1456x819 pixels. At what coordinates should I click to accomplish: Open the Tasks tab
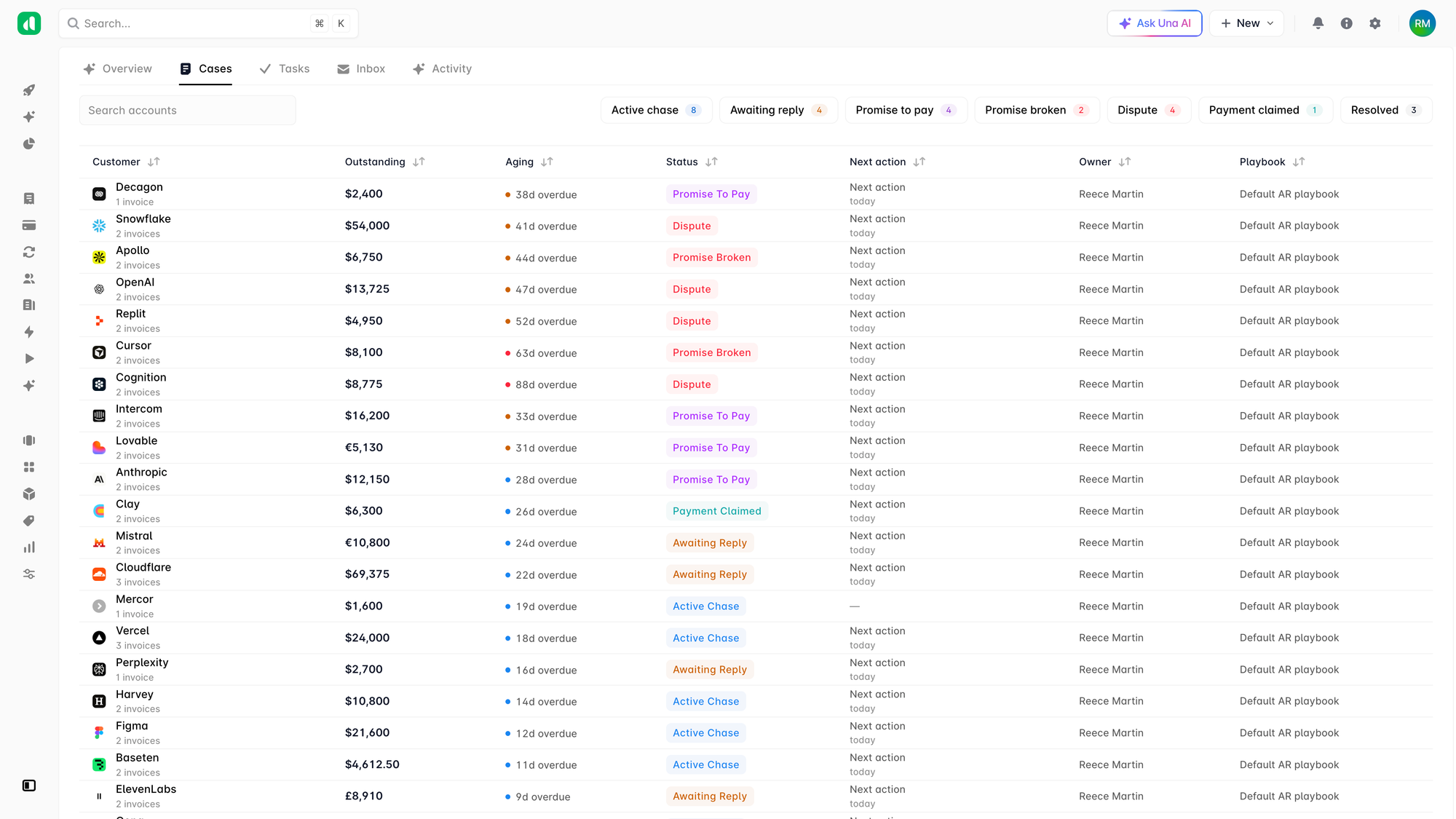point(285,68)
